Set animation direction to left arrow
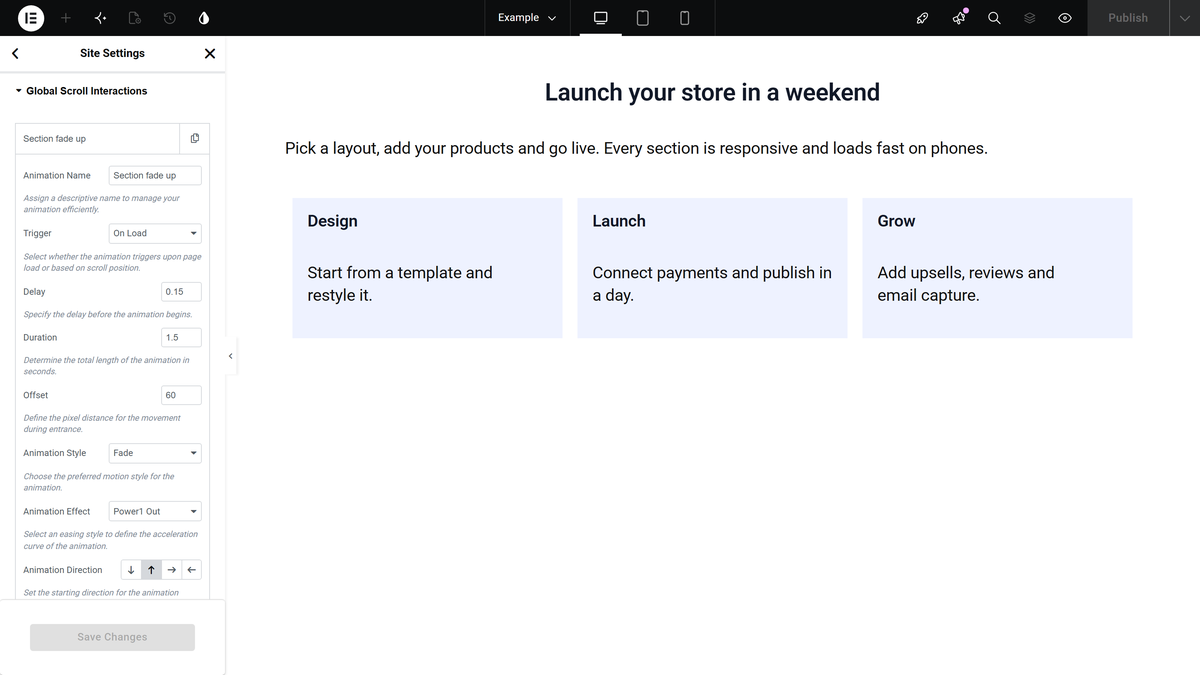 coord(192,570)
